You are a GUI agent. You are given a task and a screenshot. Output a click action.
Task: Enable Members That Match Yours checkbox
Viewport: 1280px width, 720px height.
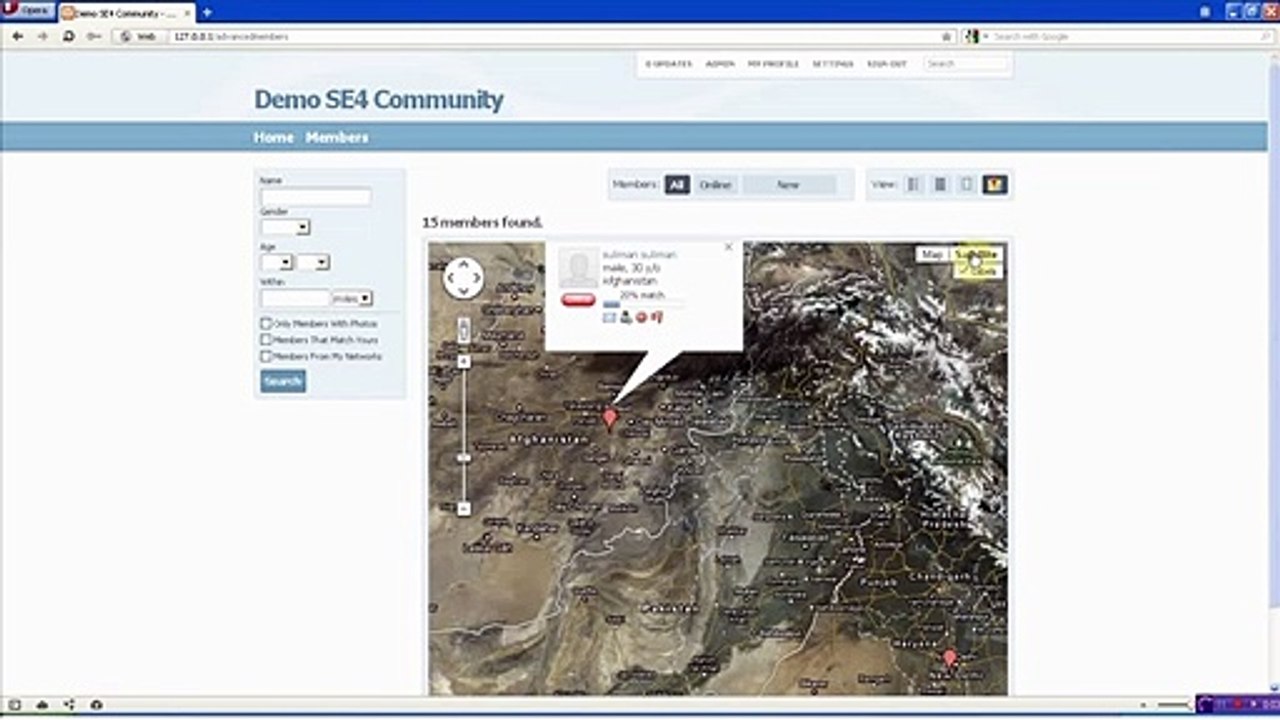pos(266,340)
